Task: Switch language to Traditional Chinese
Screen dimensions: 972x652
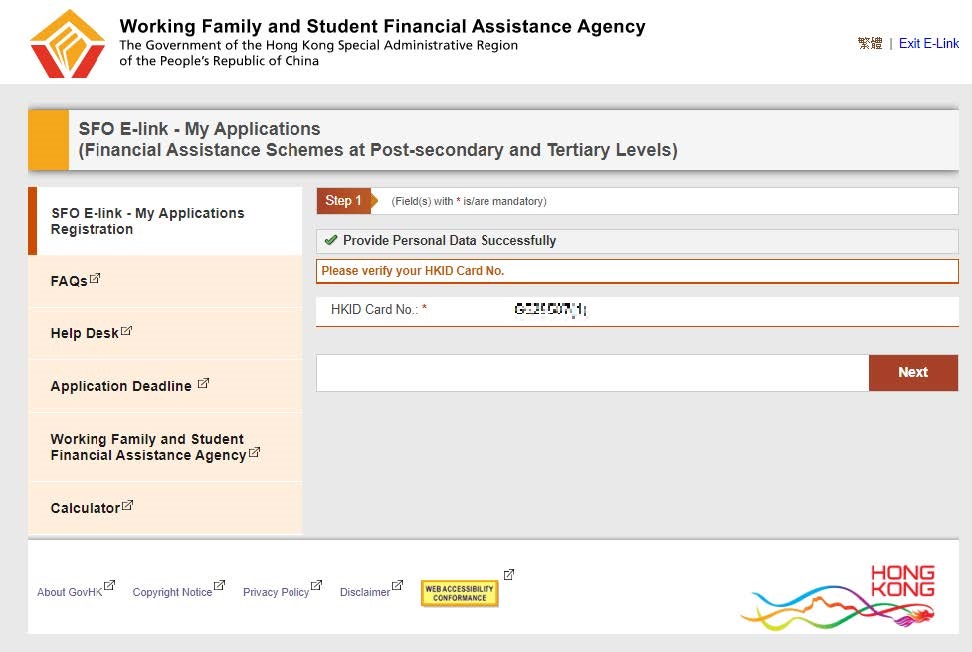Action: 870,44
